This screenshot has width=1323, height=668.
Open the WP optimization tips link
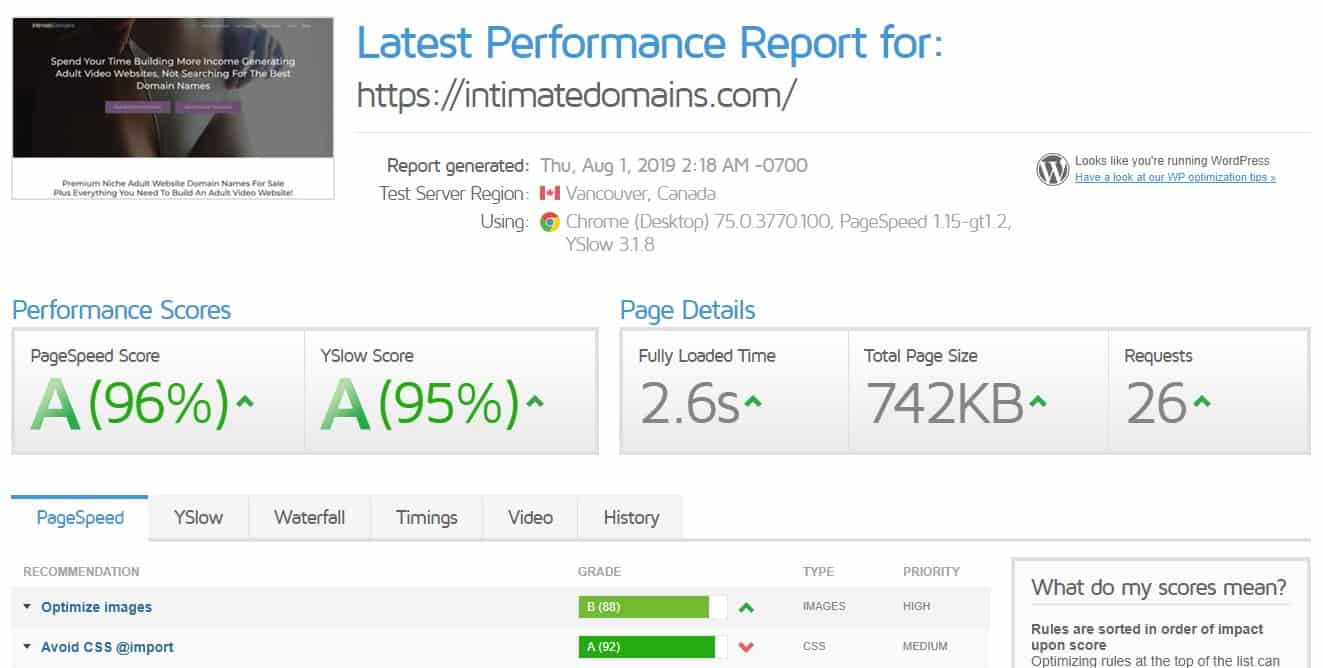tap(1175, 178)
